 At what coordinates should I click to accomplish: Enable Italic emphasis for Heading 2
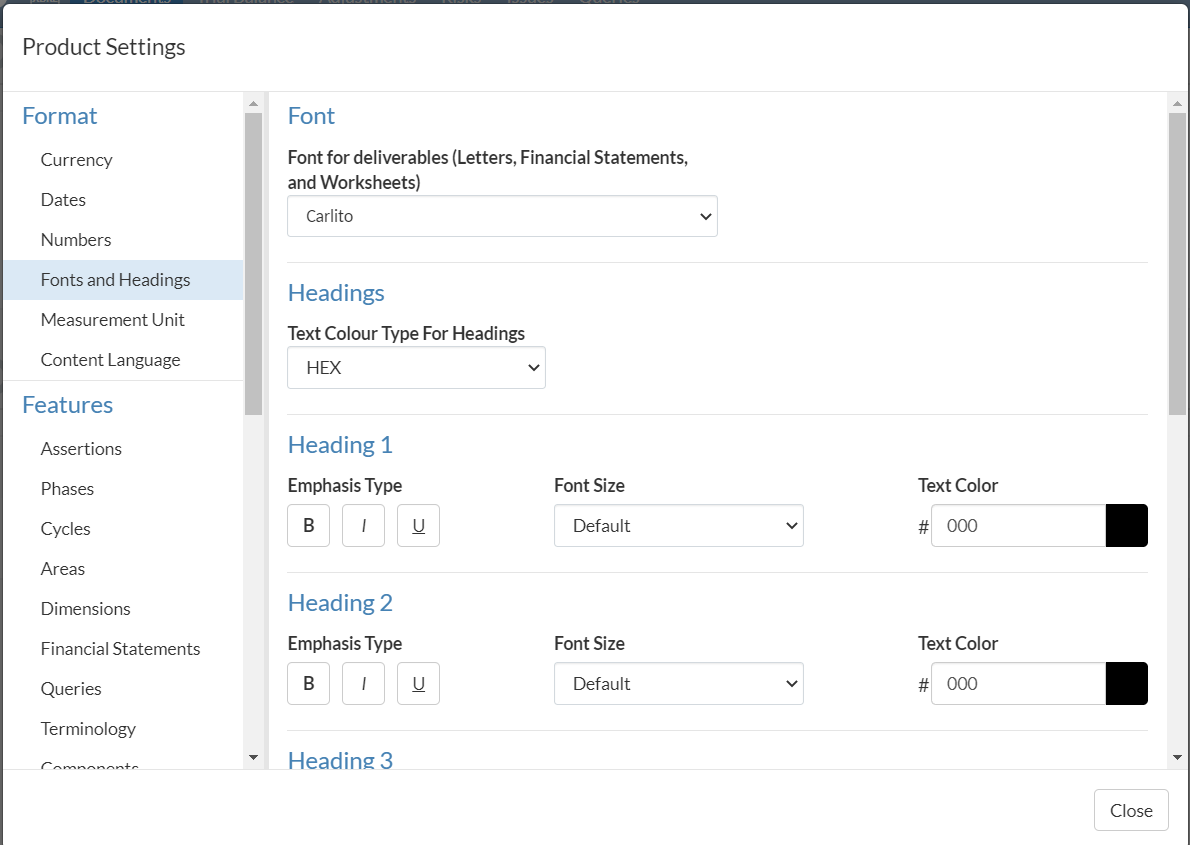pyautogui.click(x=363, y=684)
